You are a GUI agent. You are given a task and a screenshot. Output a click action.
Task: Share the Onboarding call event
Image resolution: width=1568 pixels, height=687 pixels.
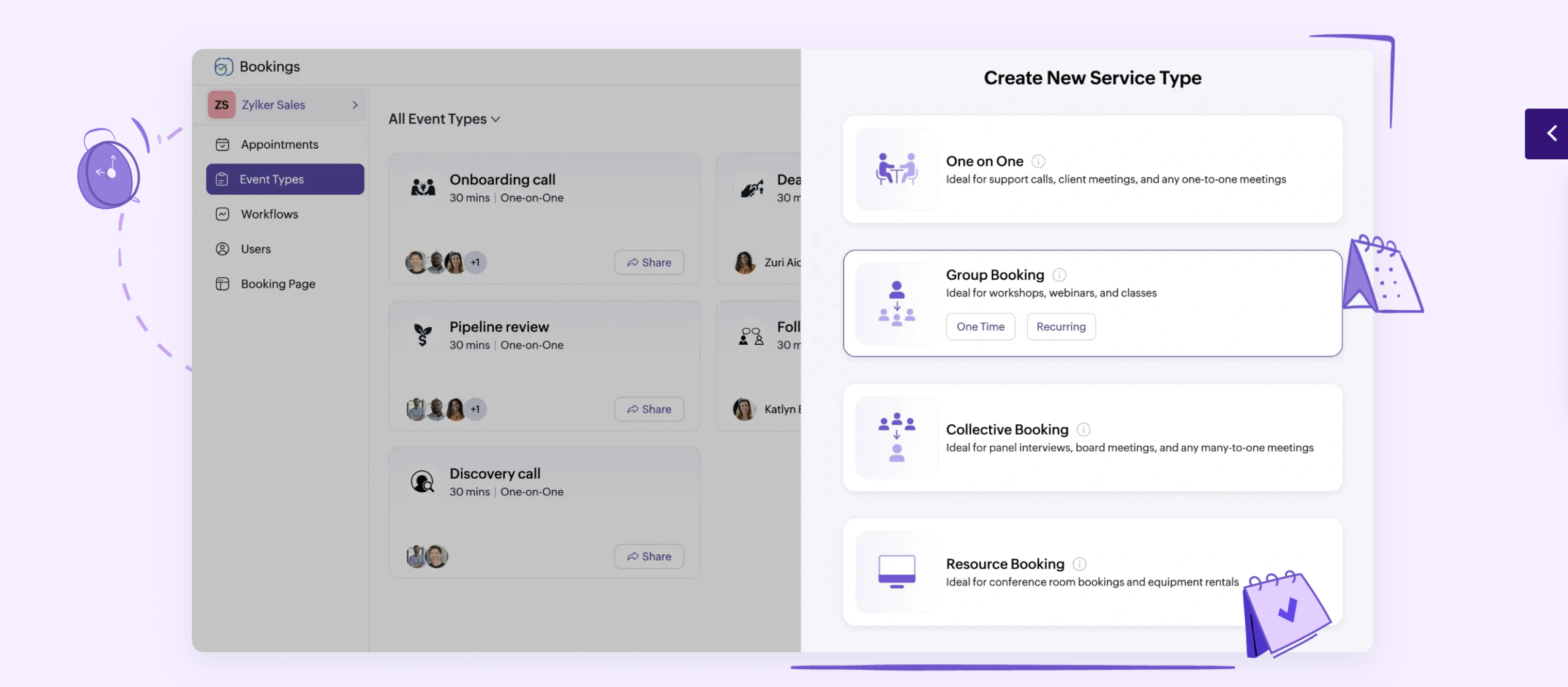click(x=649, y=262)
